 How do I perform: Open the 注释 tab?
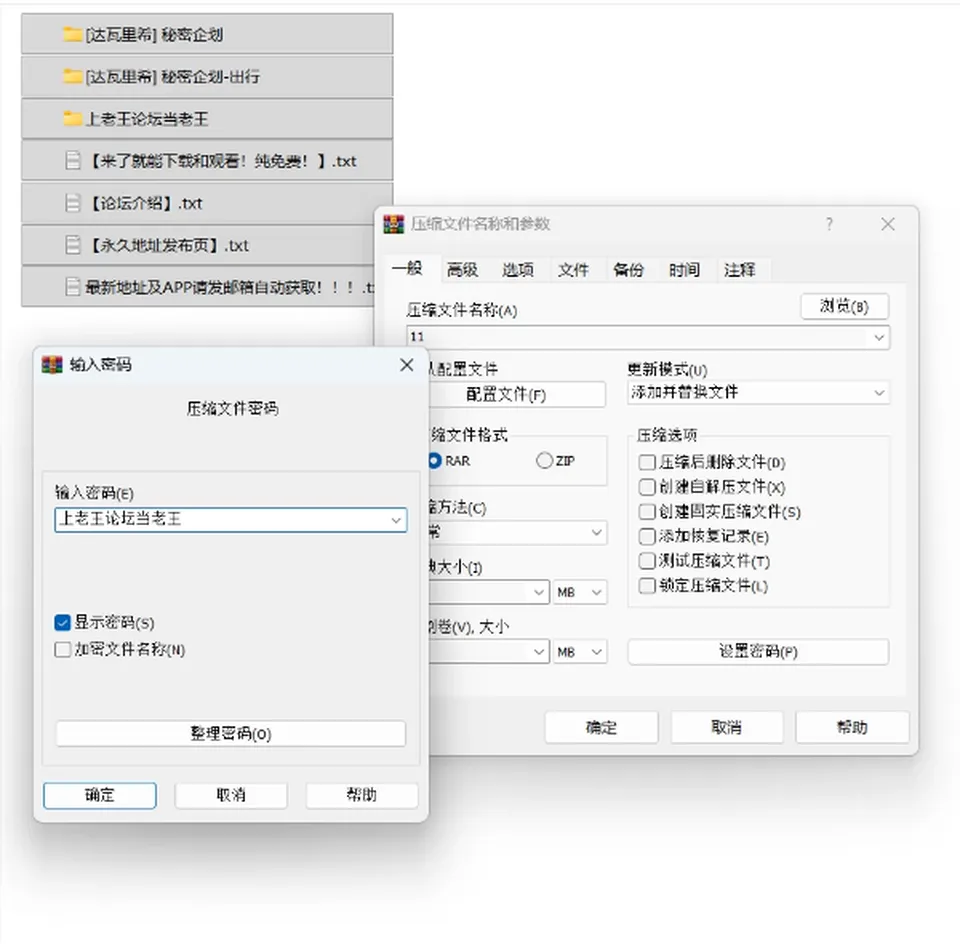coord(740,269)
